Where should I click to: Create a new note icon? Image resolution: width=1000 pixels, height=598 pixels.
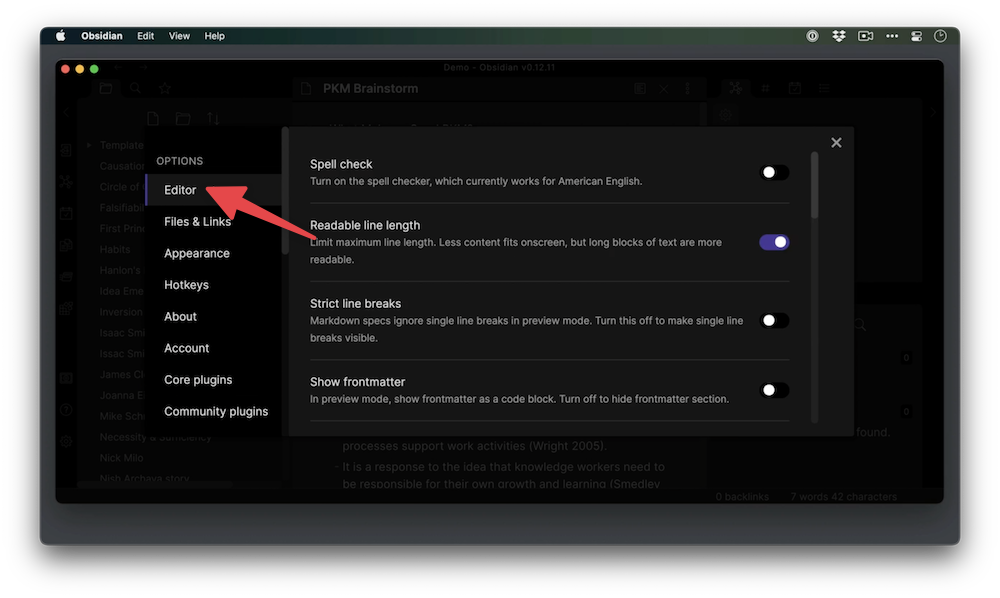[153, 119]
